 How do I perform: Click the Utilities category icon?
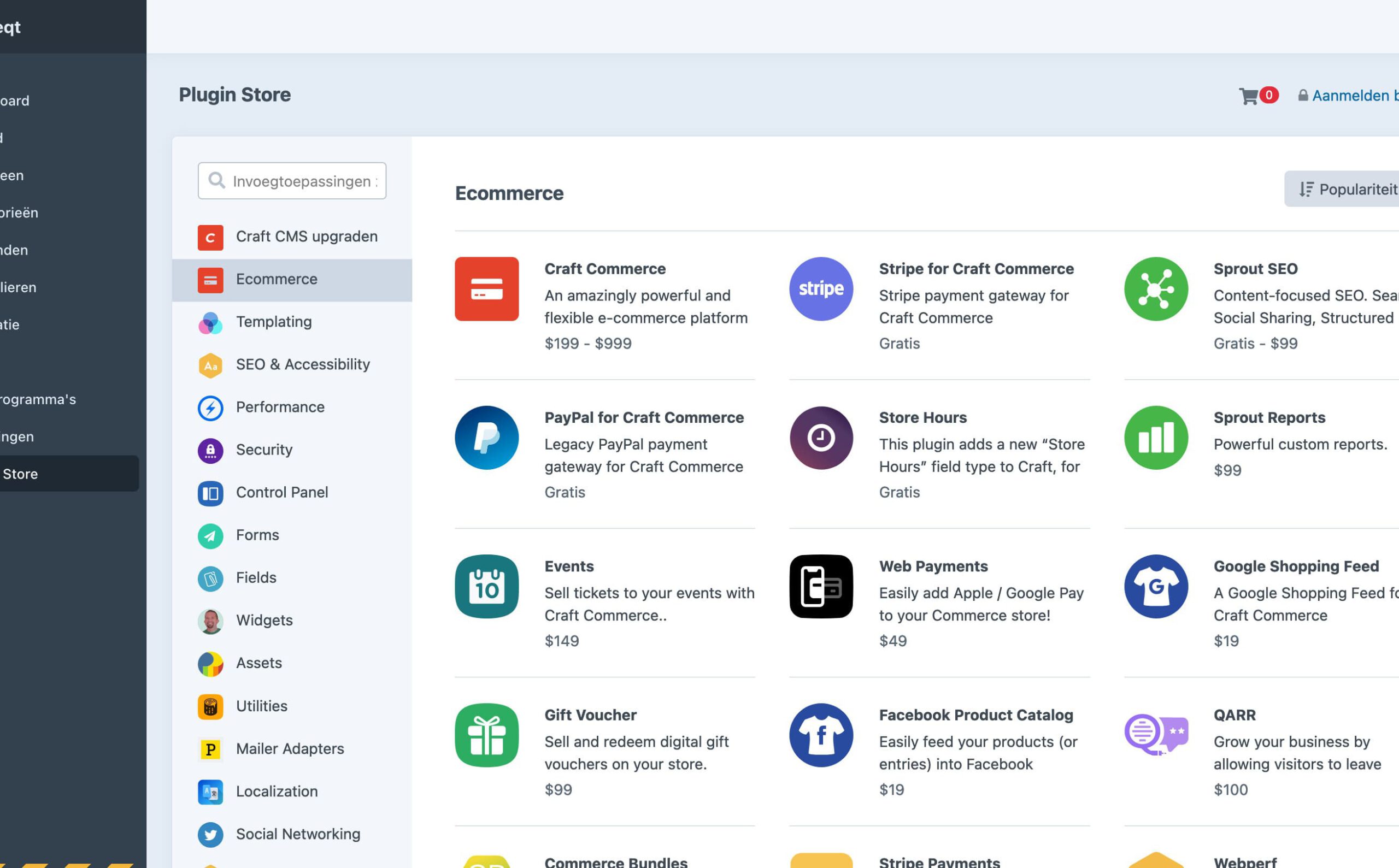click(x=210, y=707)
